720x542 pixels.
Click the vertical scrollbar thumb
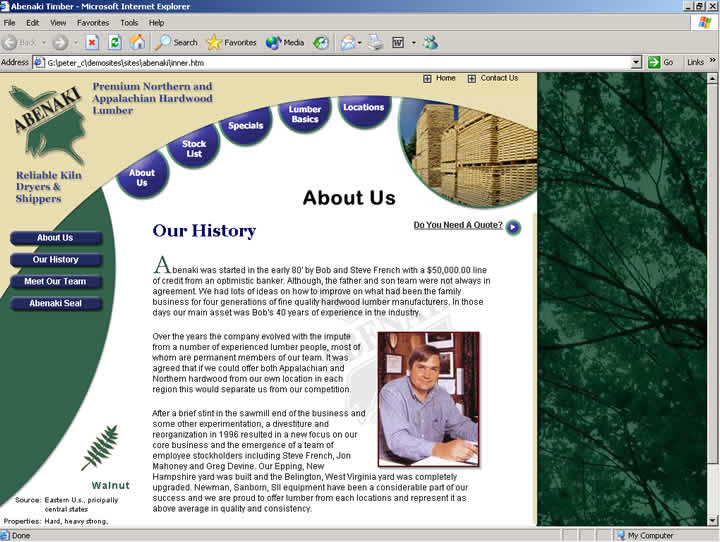(712, 274)
